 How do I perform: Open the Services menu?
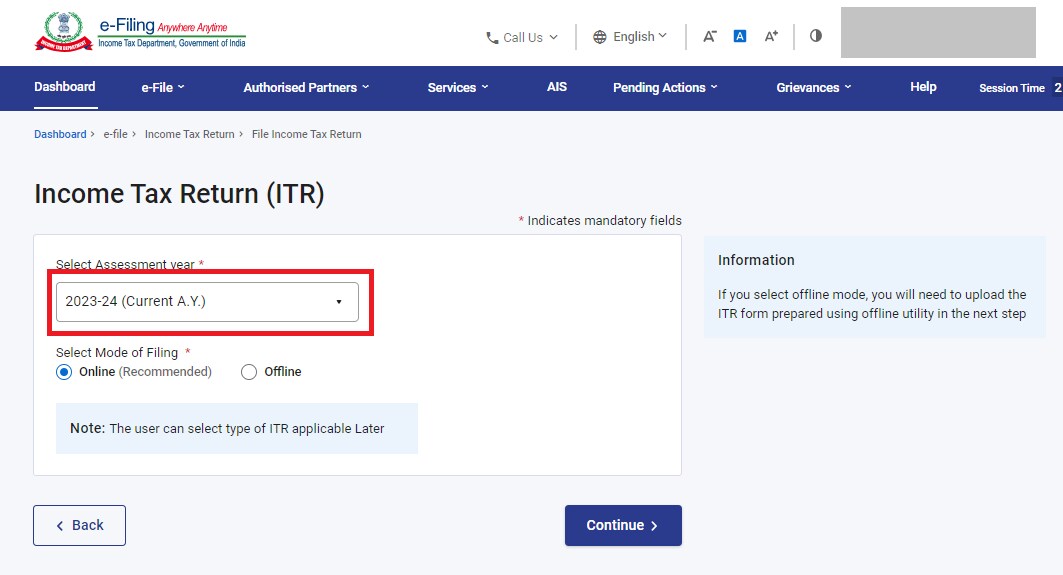click(x=458, y=88)
